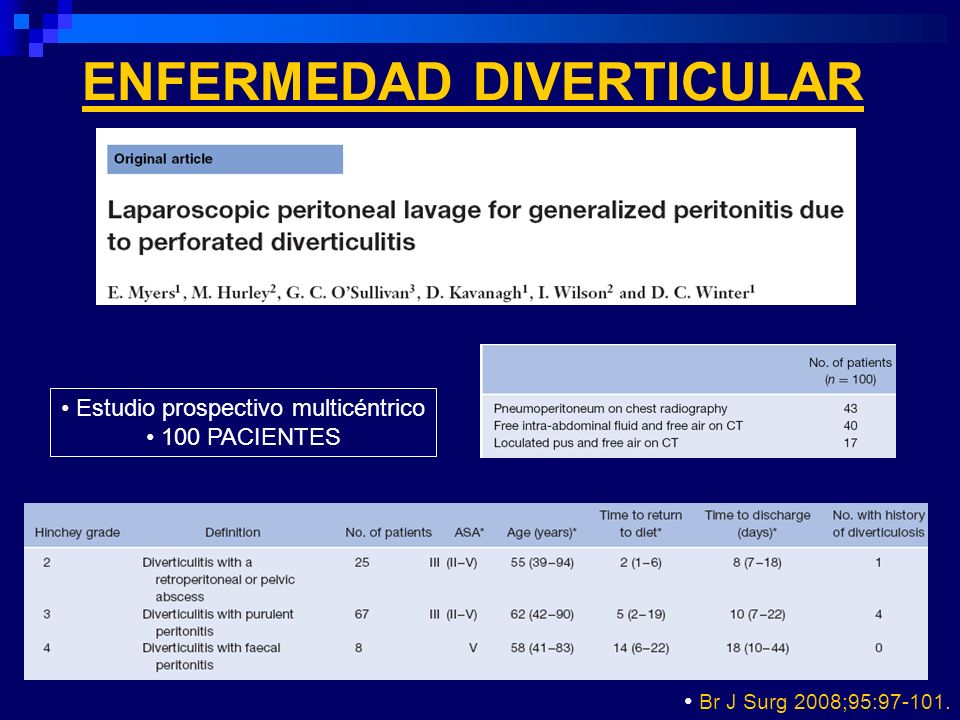Viewport: 960px width, 720px height.
Task: Click discharge time '8 (7–18)'
Action: pyautogui.click(x=757, y=563)
